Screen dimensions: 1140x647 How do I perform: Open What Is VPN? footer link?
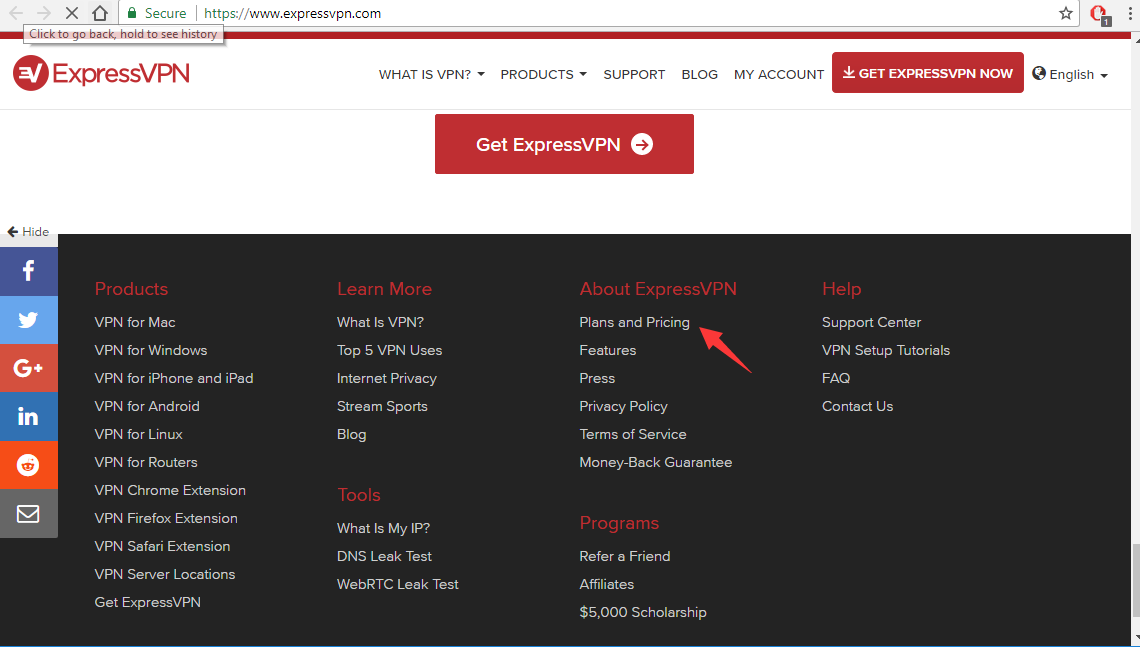tap(380, 322)
